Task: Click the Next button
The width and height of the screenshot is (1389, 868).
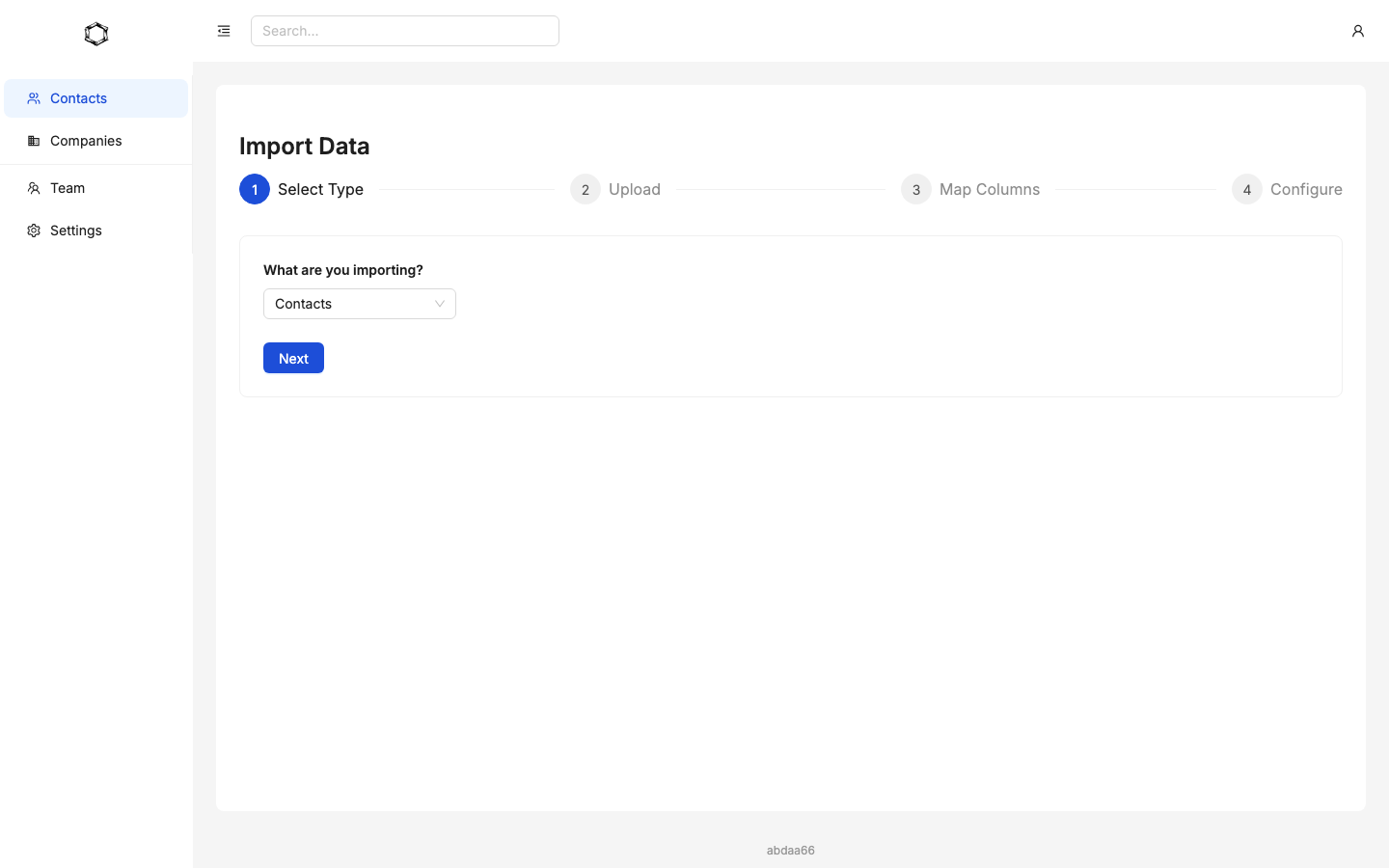Action: pos(293,358)
